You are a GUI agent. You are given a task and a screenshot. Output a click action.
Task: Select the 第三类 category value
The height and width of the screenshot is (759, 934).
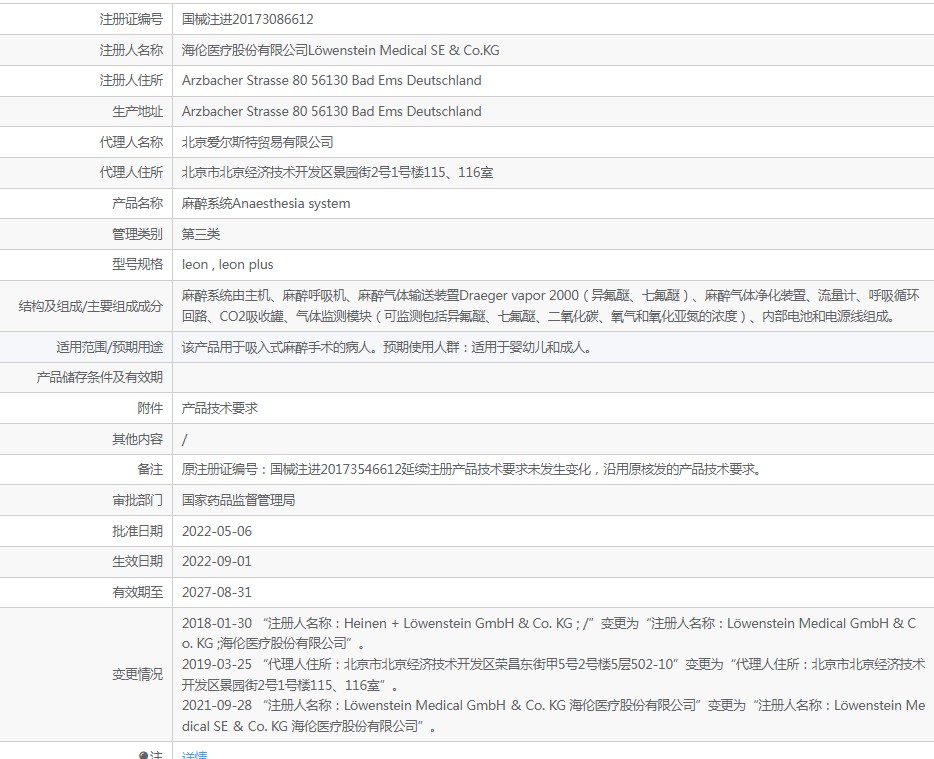pos(201,234)
